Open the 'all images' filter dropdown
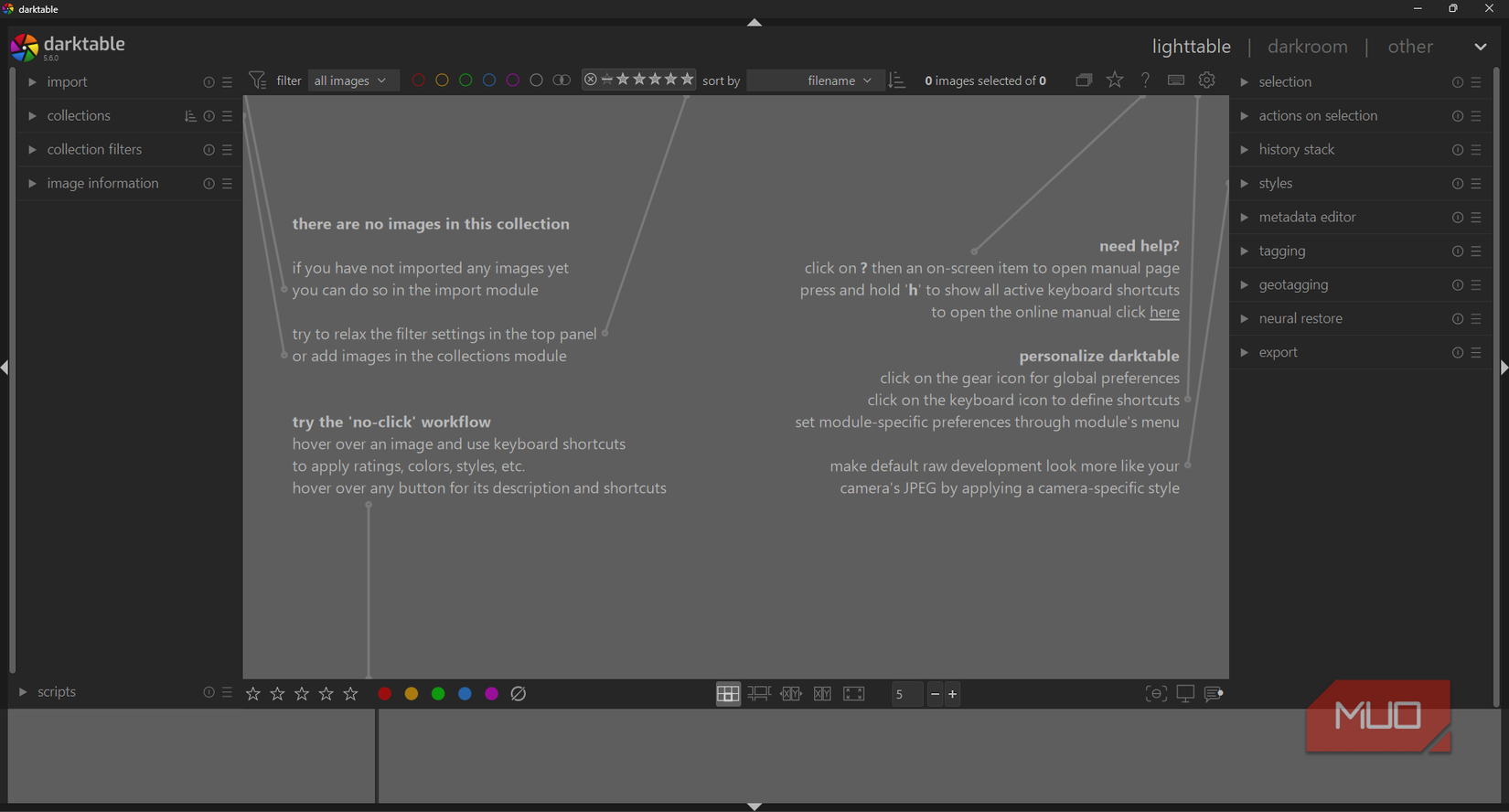 pyautogui.click(x=353, y=80)
